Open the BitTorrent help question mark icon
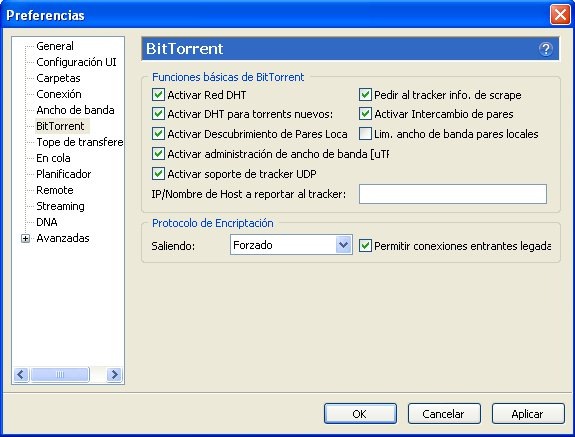This screenshot has height=437, width=575. (x=545, y=49)
